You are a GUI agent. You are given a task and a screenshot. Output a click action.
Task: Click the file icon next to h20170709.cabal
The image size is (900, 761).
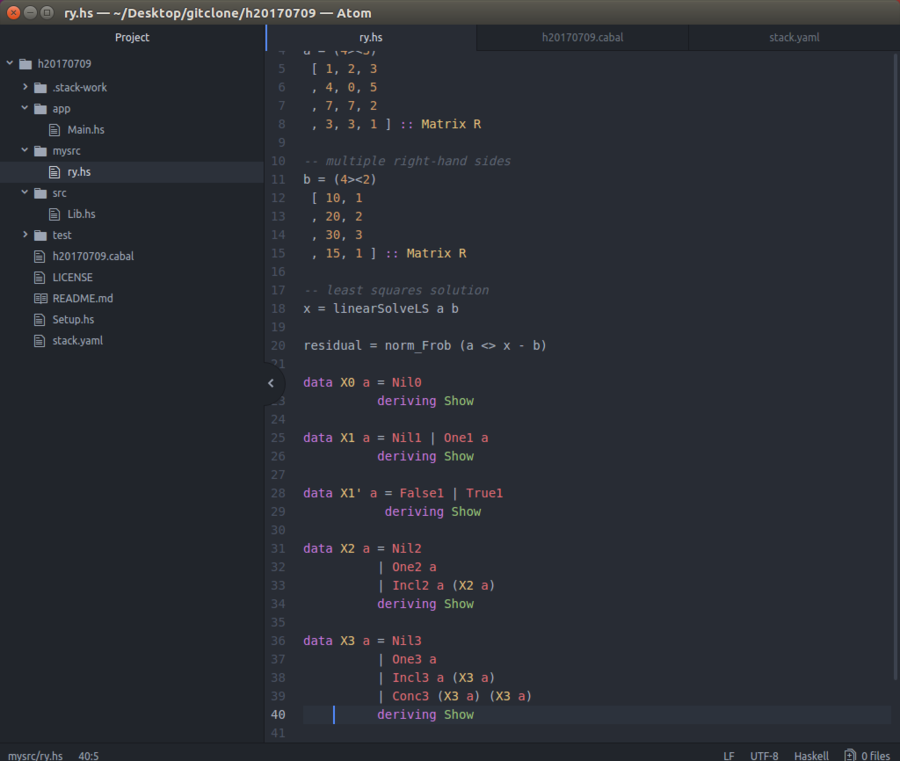(x=40, y=256)
